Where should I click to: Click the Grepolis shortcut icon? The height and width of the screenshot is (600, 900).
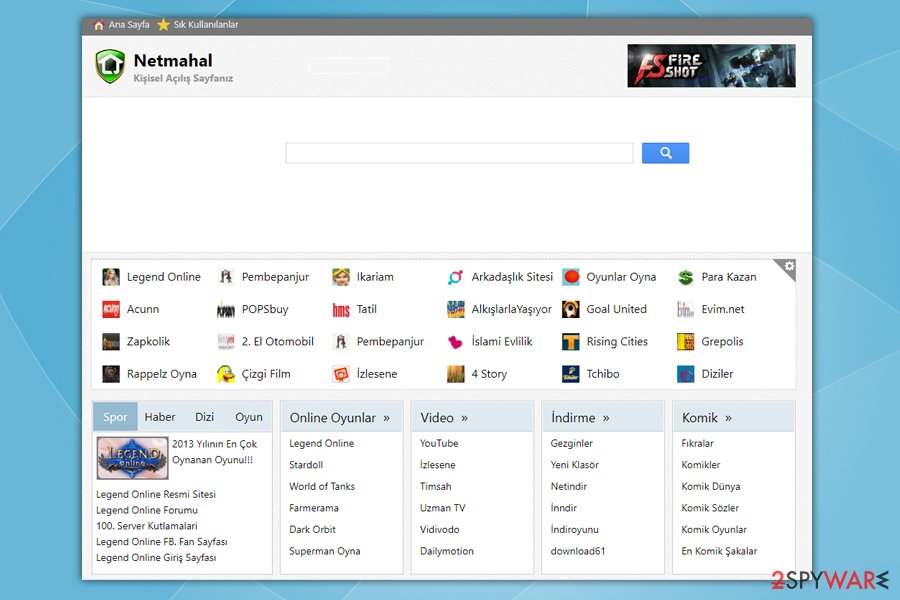click(686, 342)
